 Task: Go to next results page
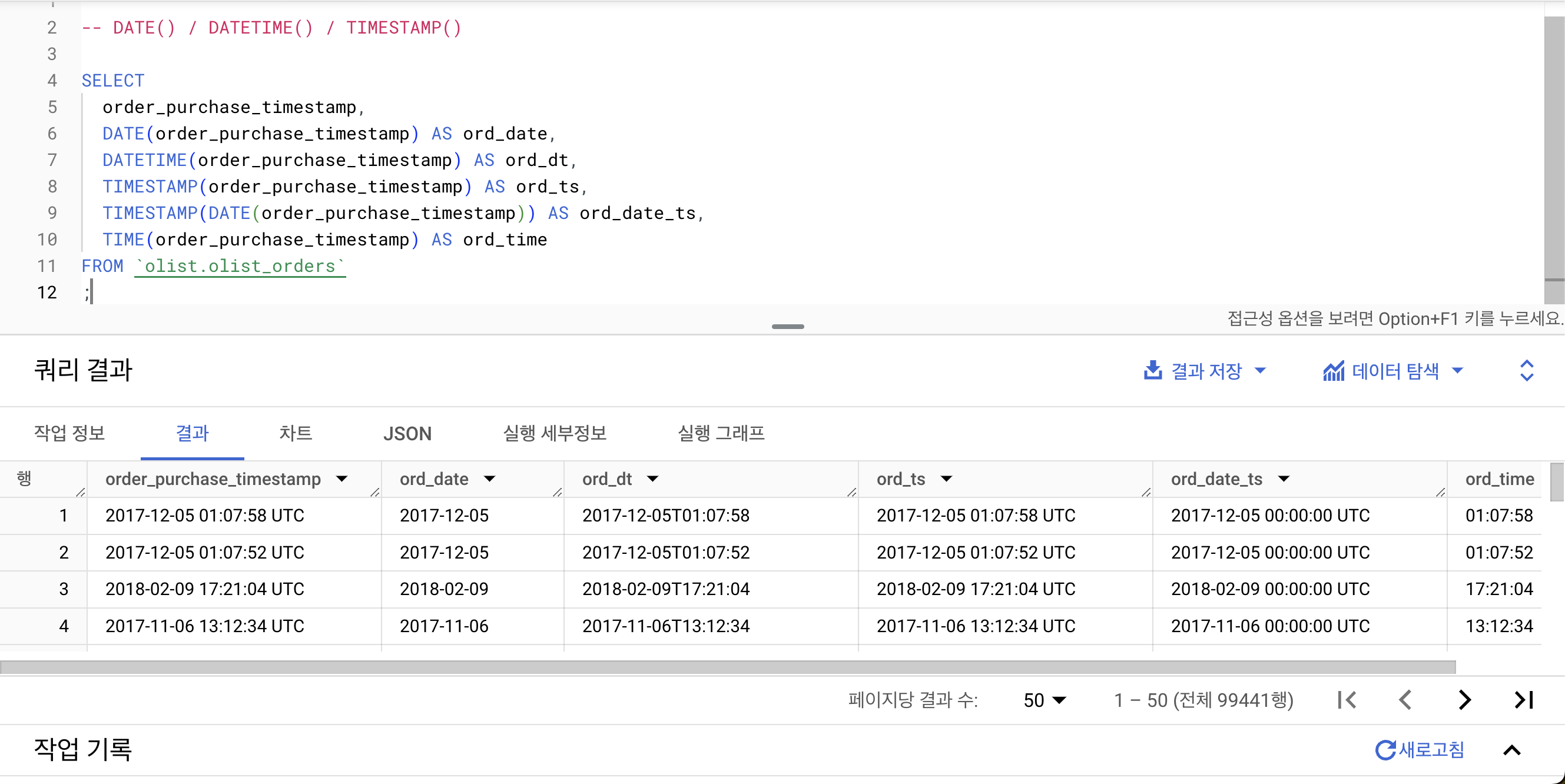click(x=1464, y=700)
